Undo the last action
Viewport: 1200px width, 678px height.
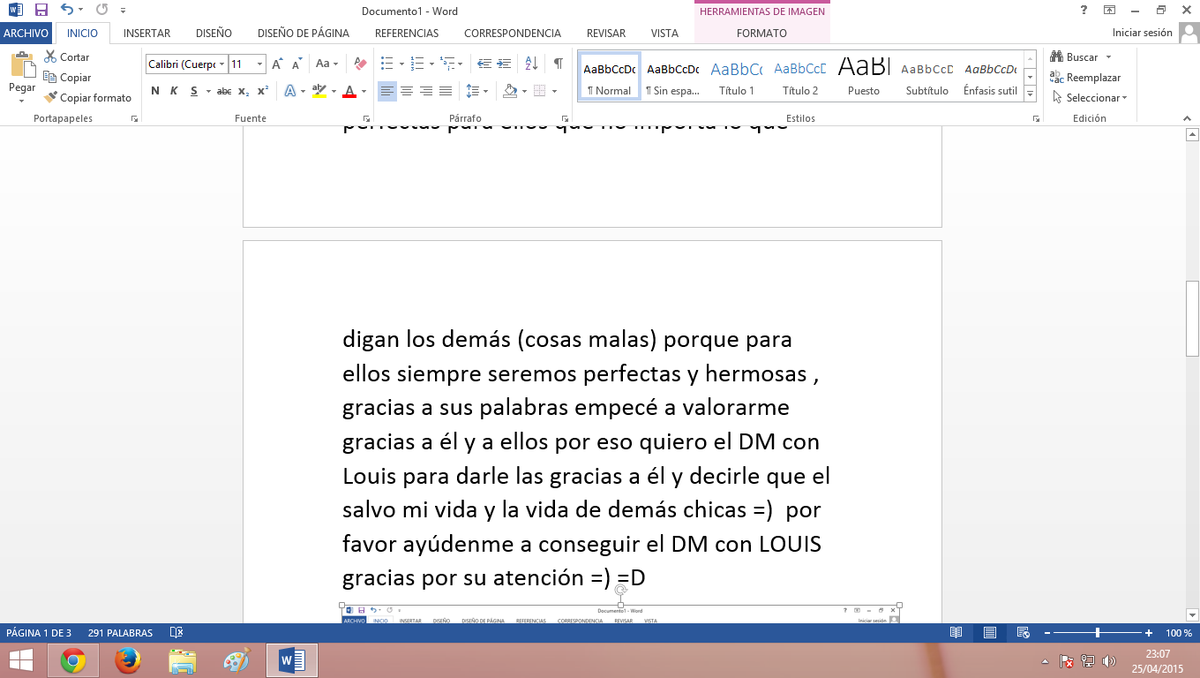coord(66,10)
